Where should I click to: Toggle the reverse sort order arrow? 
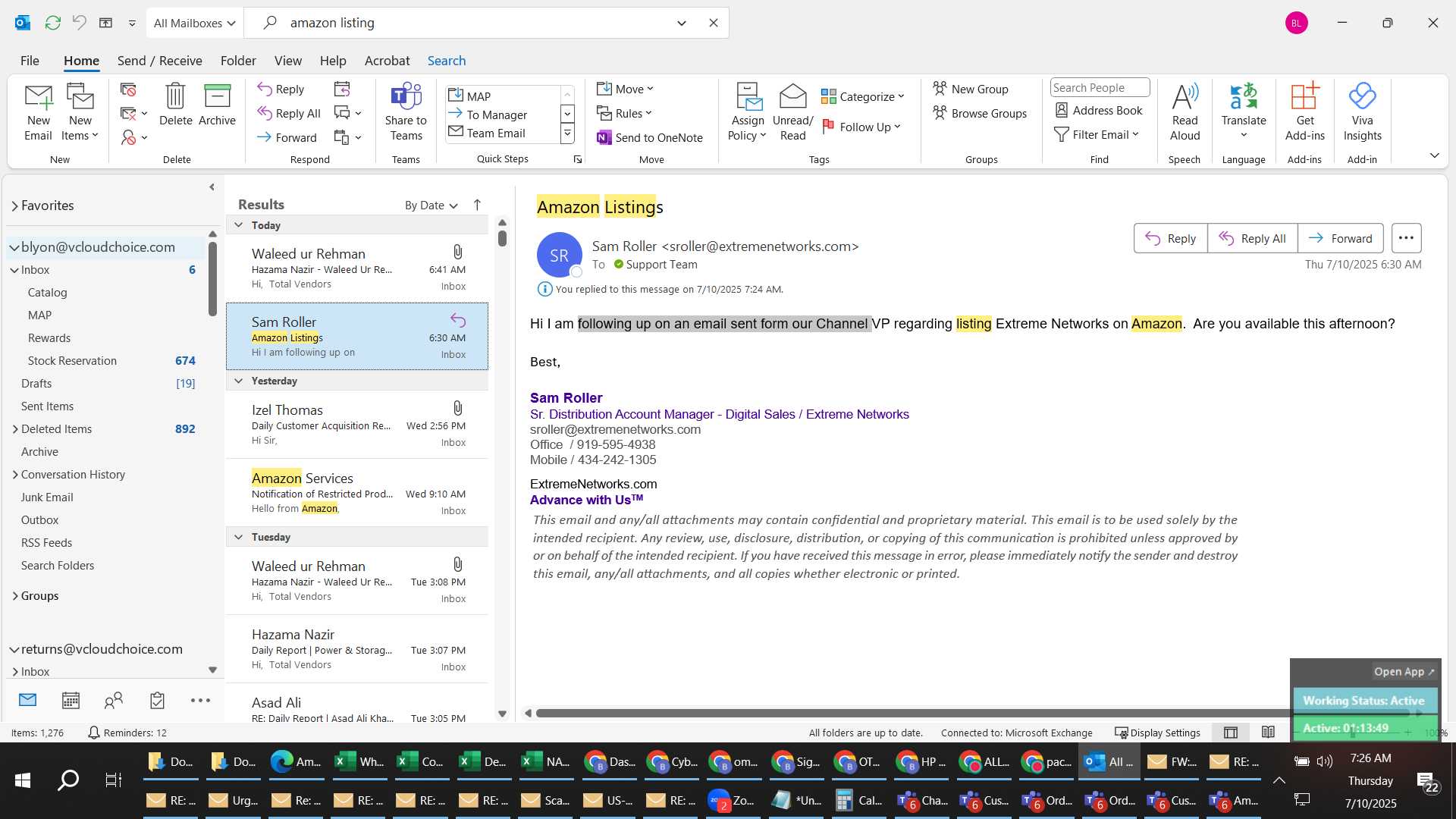click(477, 205)
